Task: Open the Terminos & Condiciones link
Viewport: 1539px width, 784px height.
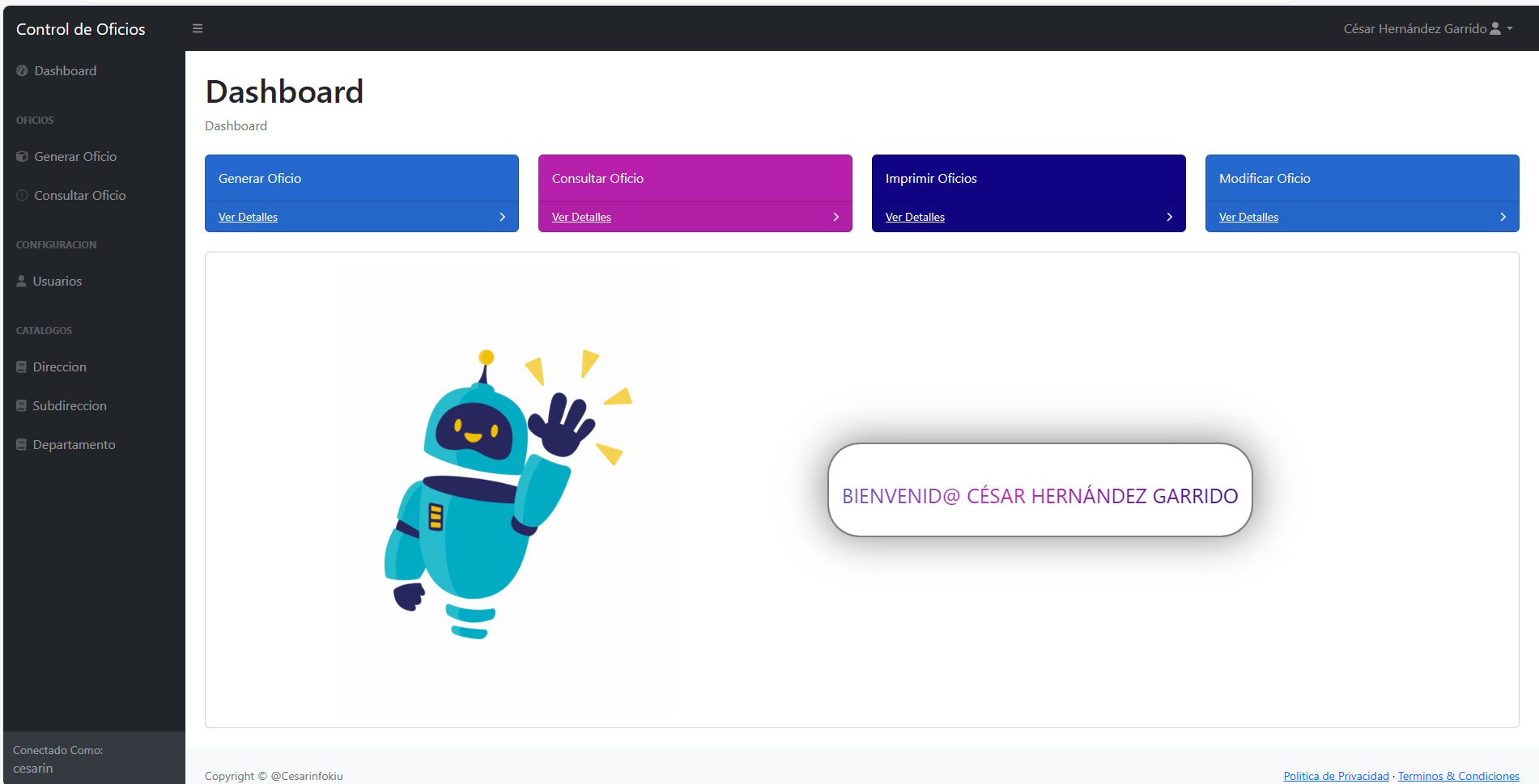Action: click(1458, 776)
